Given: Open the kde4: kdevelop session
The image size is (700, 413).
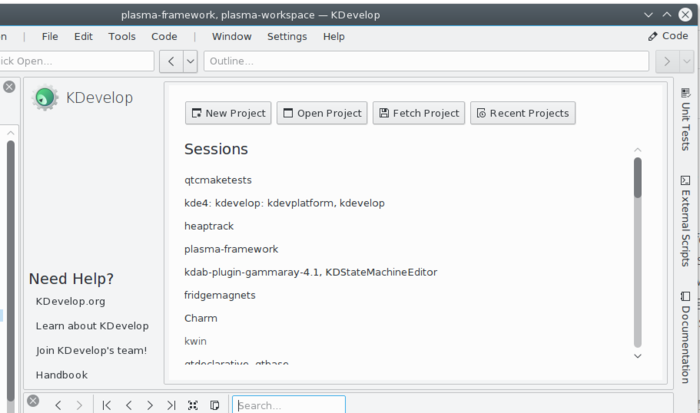Looking at the screenshot, I should [284, 203].
